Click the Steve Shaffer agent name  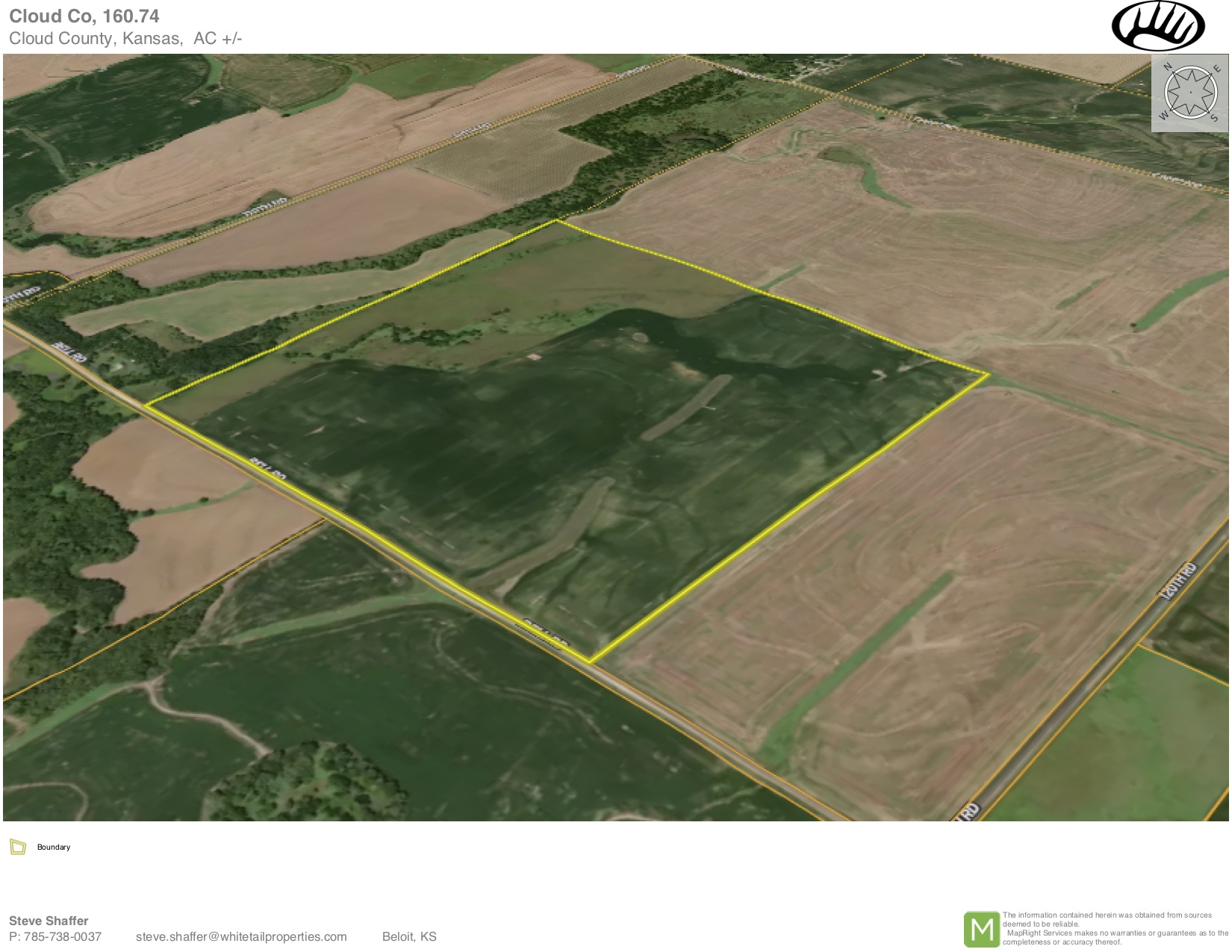tap(49, 921)
